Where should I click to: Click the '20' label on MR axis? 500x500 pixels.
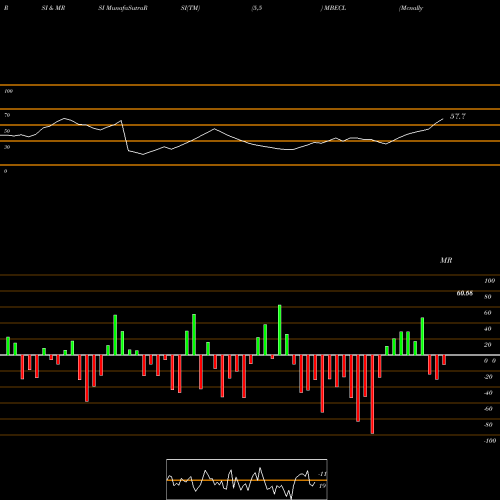488,345
